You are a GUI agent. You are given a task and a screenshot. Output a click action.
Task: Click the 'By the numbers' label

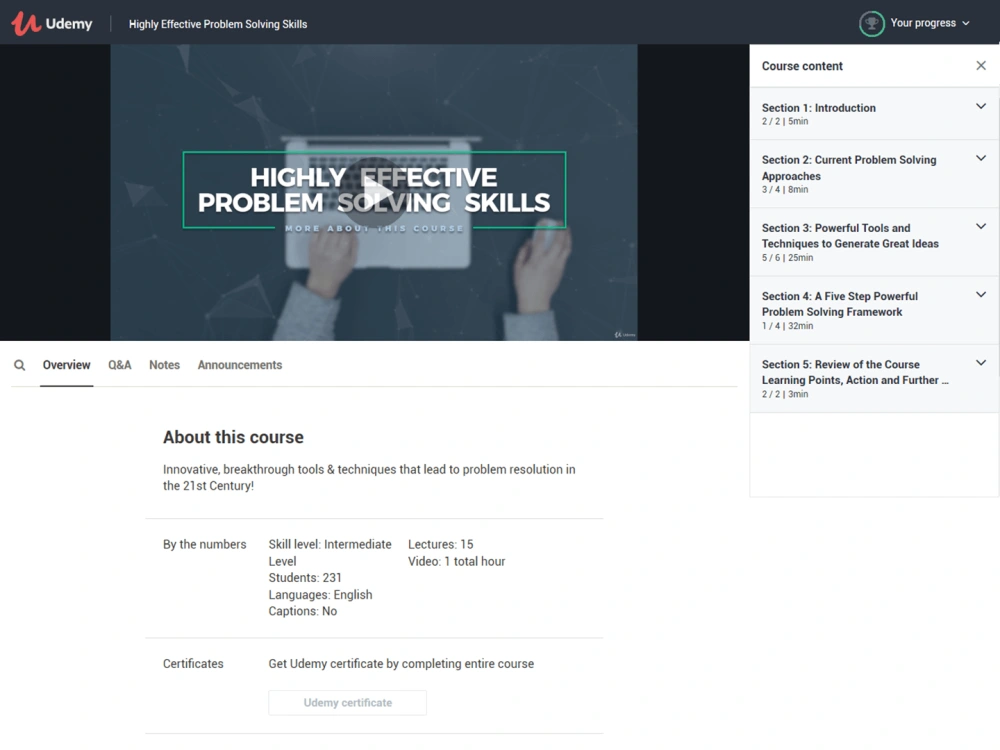(204, 544)
